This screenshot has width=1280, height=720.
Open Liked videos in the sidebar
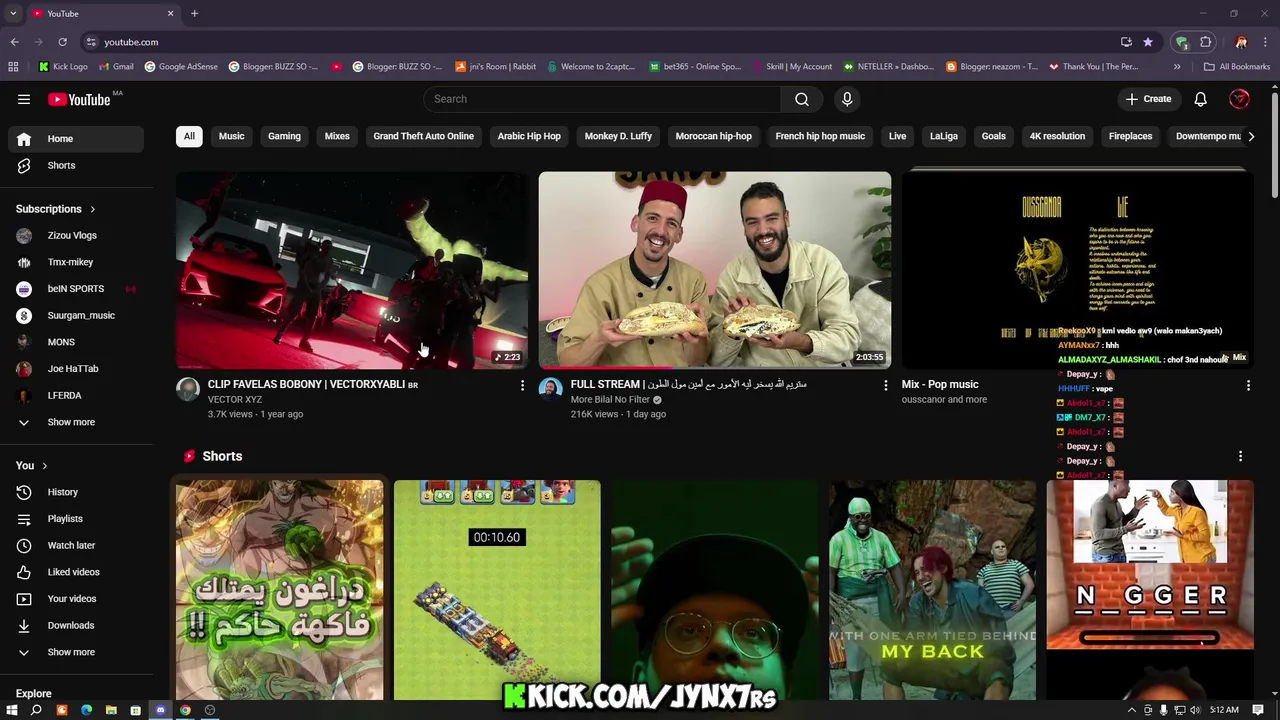tap(78, 572)
